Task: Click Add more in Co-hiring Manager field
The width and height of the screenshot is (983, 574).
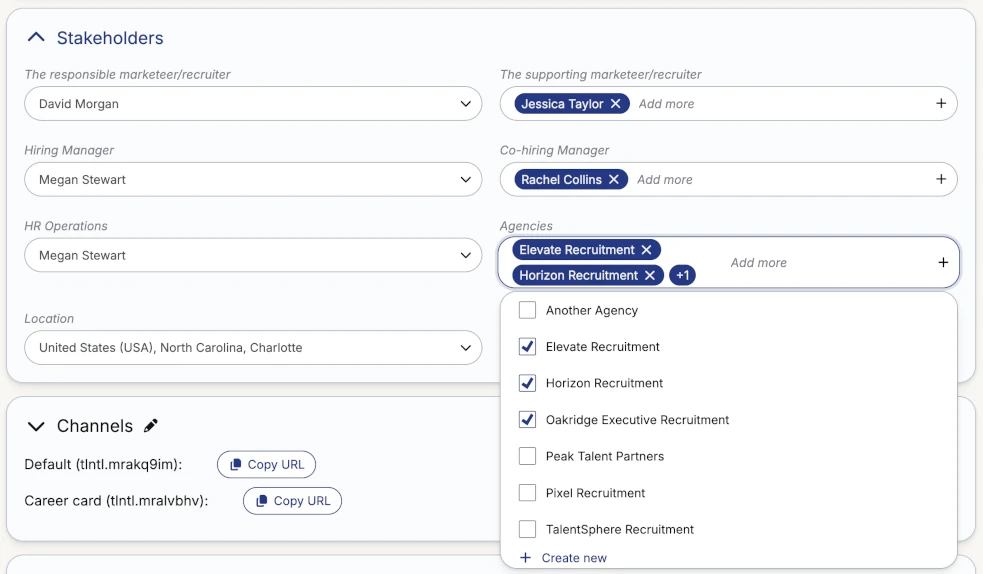Action: (x=665, y=180)
